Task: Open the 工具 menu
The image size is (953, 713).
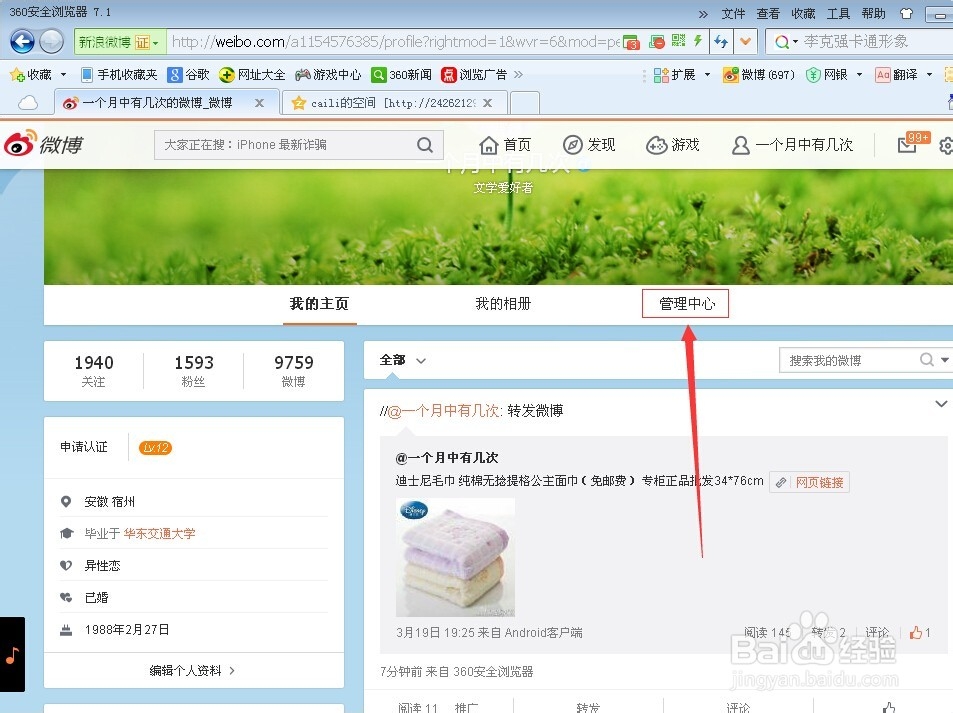Action: (x=838, y=13)
